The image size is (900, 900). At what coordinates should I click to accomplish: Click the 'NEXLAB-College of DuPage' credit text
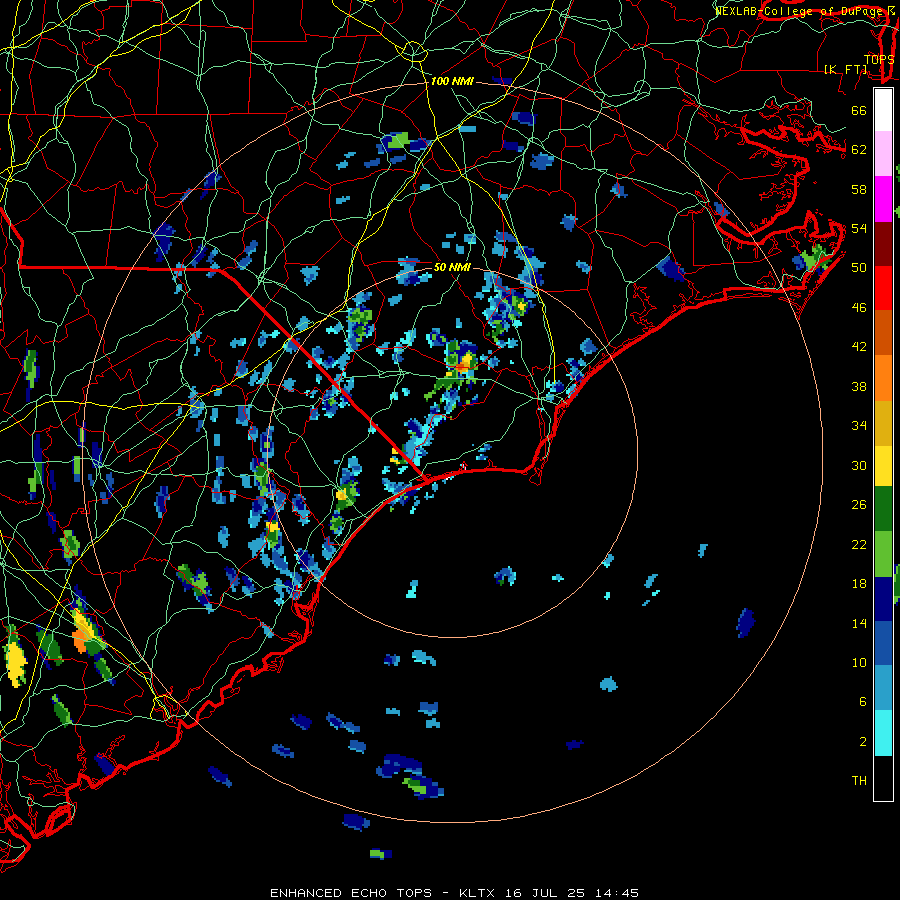799,11
